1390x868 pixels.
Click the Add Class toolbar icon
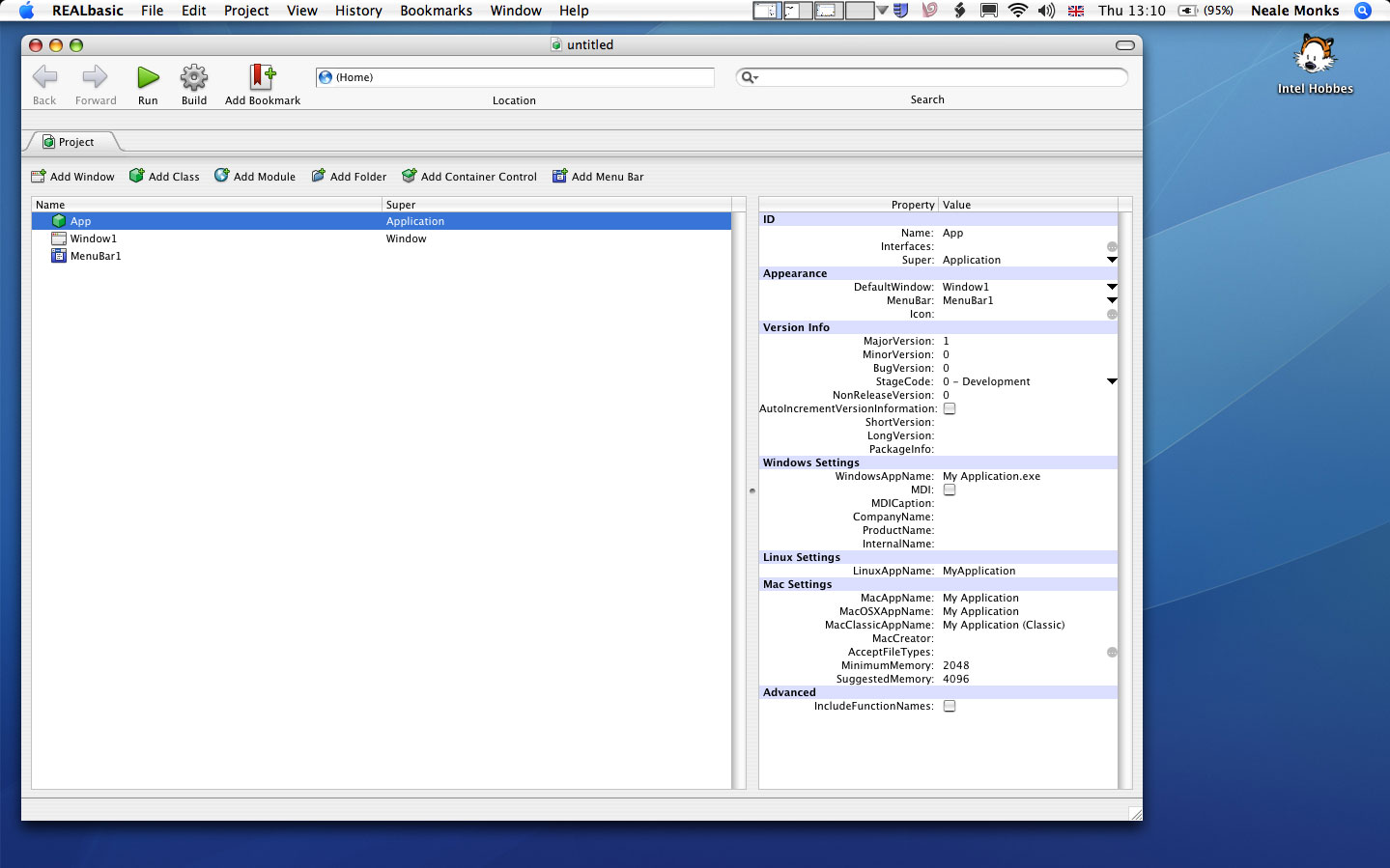137,176
